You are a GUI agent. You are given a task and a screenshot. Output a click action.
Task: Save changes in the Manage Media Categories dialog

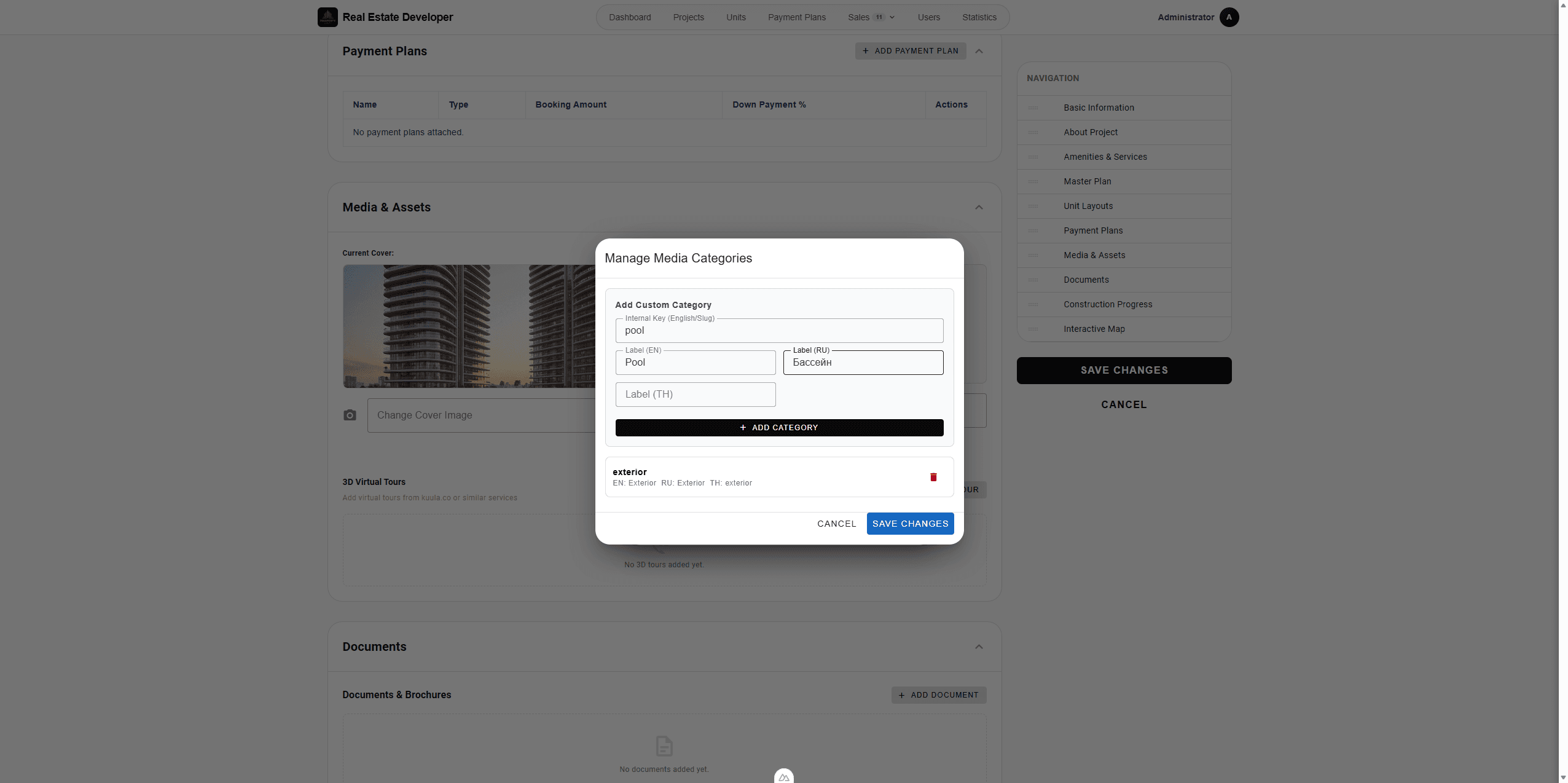[910, 524]
